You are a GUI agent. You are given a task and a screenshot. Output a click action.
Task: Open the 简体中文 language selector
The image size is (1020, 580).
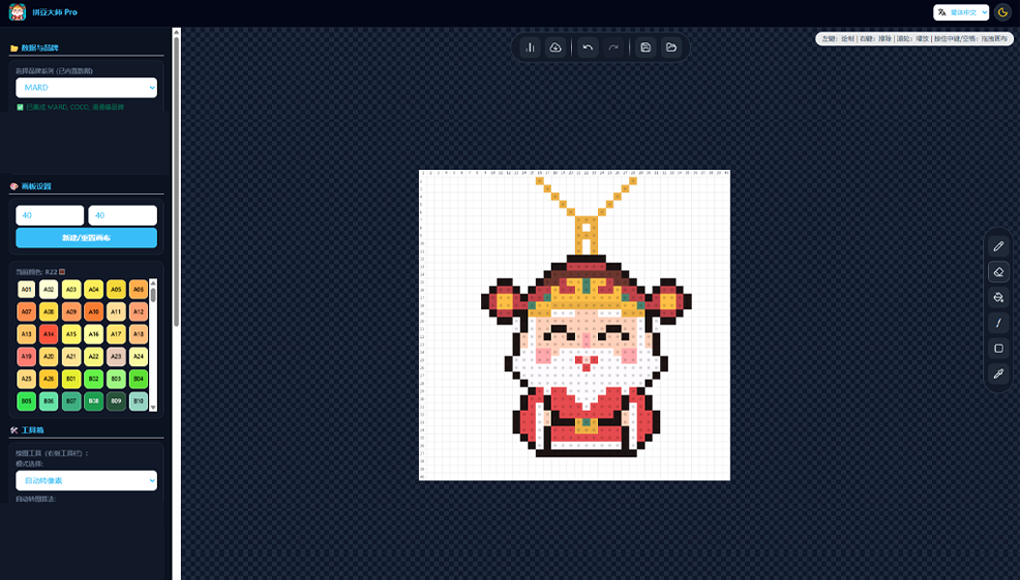961,12
